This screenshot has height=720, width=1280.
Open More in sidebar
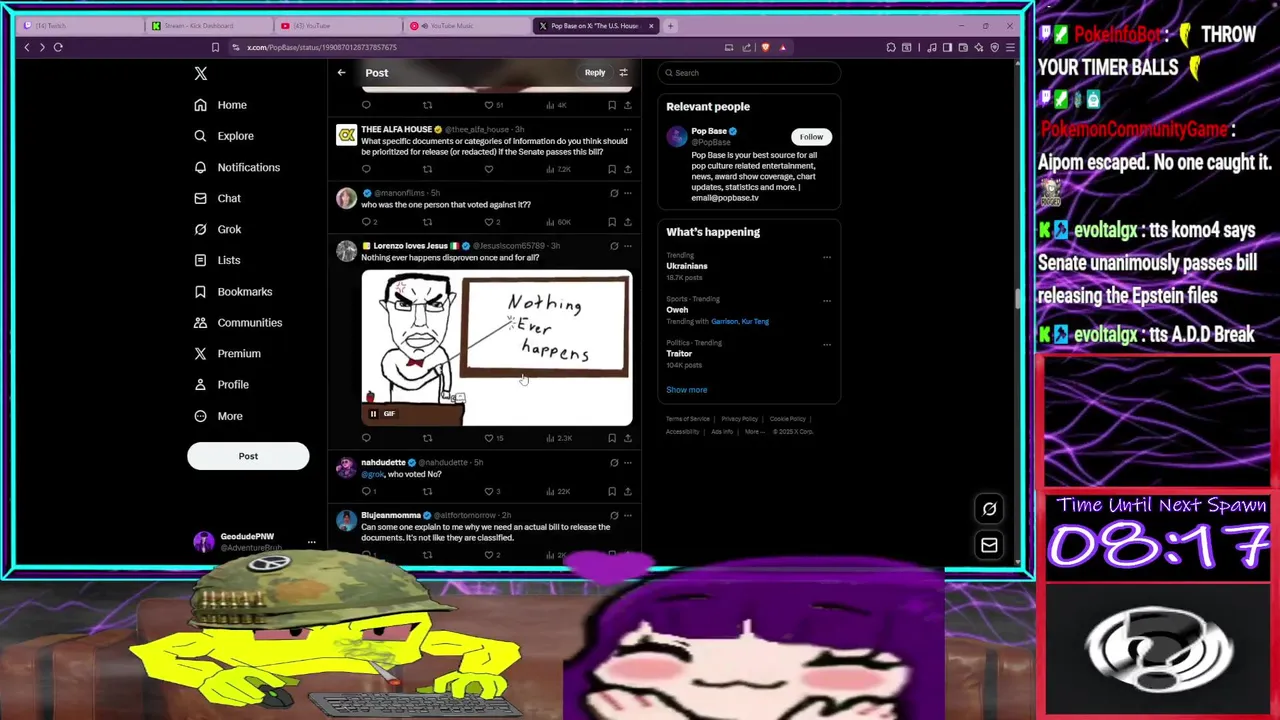(x=218, y=416)
